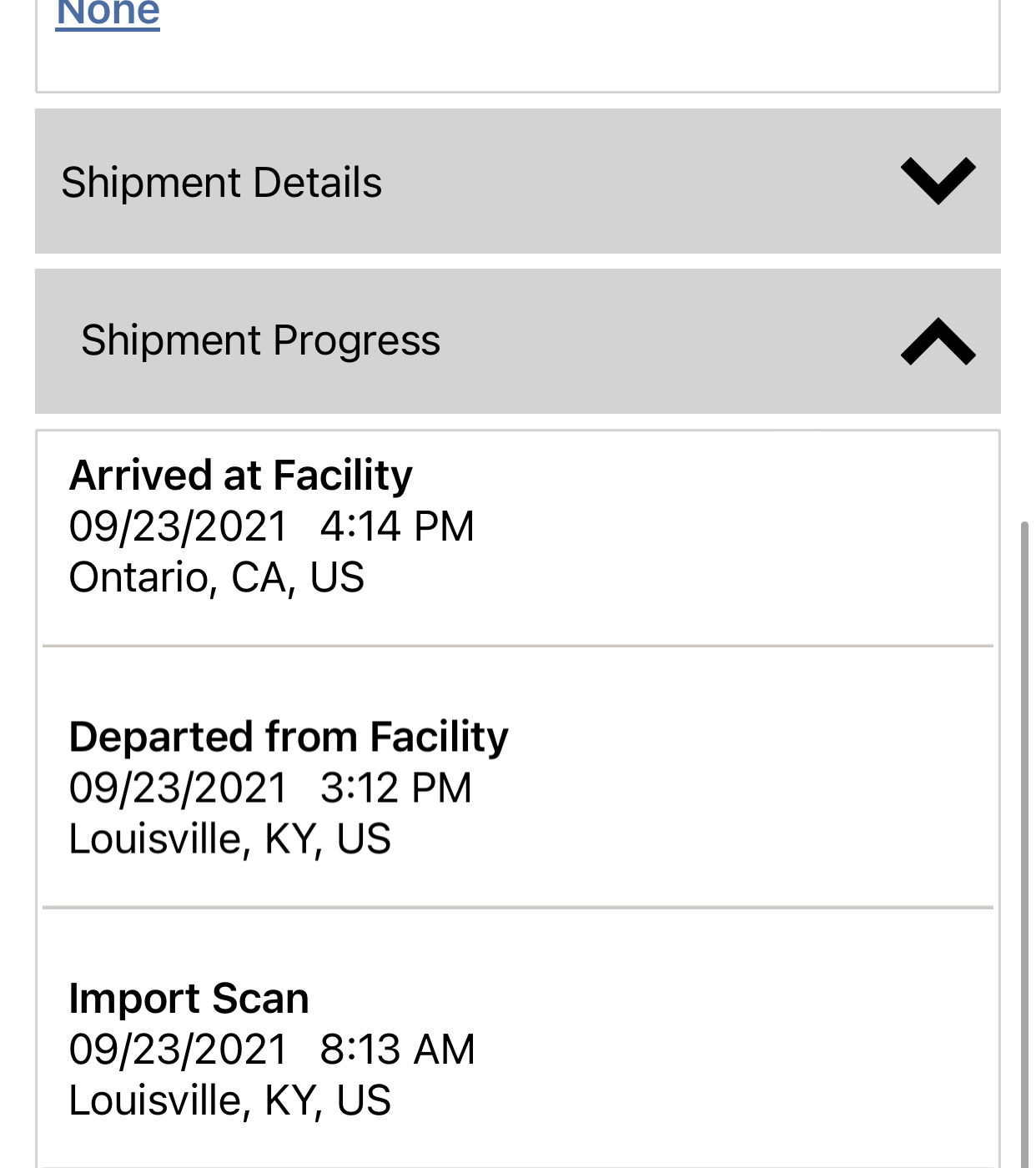Viewport: 1036px width, 1168px height.
Task: Expand Shipment Details with the down chevron
Action: (938, 180)
